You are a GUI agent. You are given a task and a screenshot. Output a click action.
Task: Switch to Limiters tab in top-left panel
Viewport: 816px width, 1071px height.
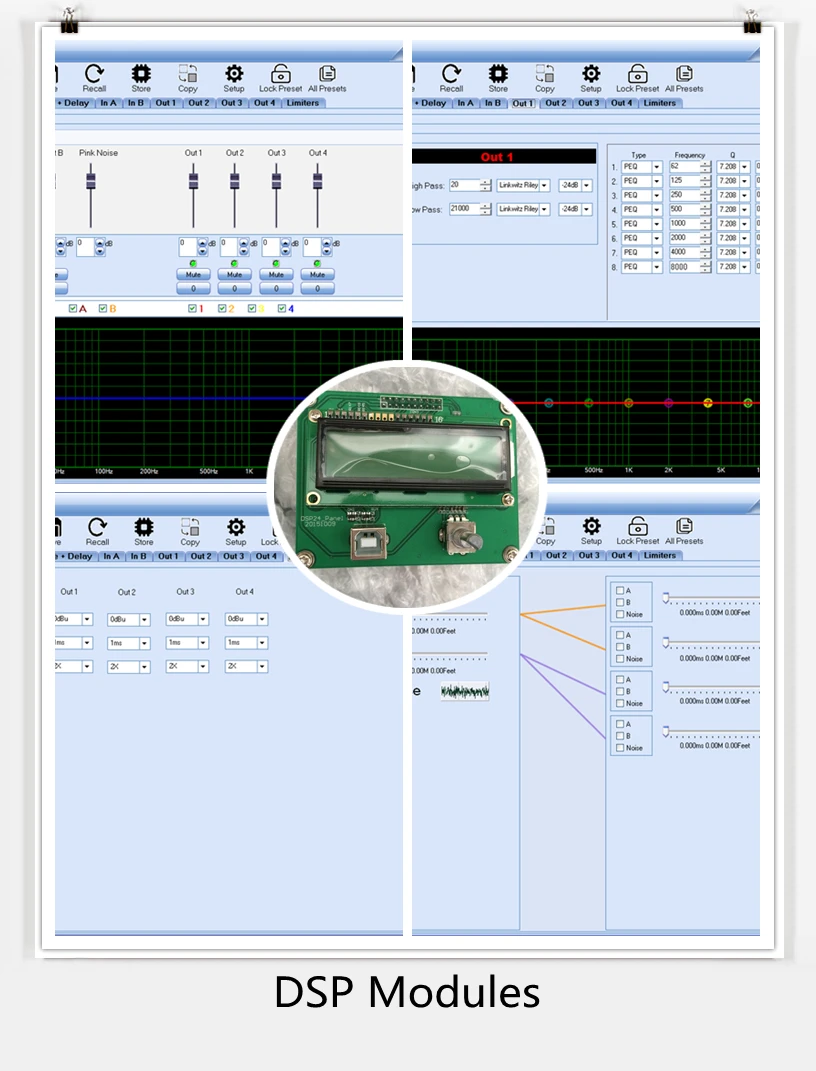303,103
